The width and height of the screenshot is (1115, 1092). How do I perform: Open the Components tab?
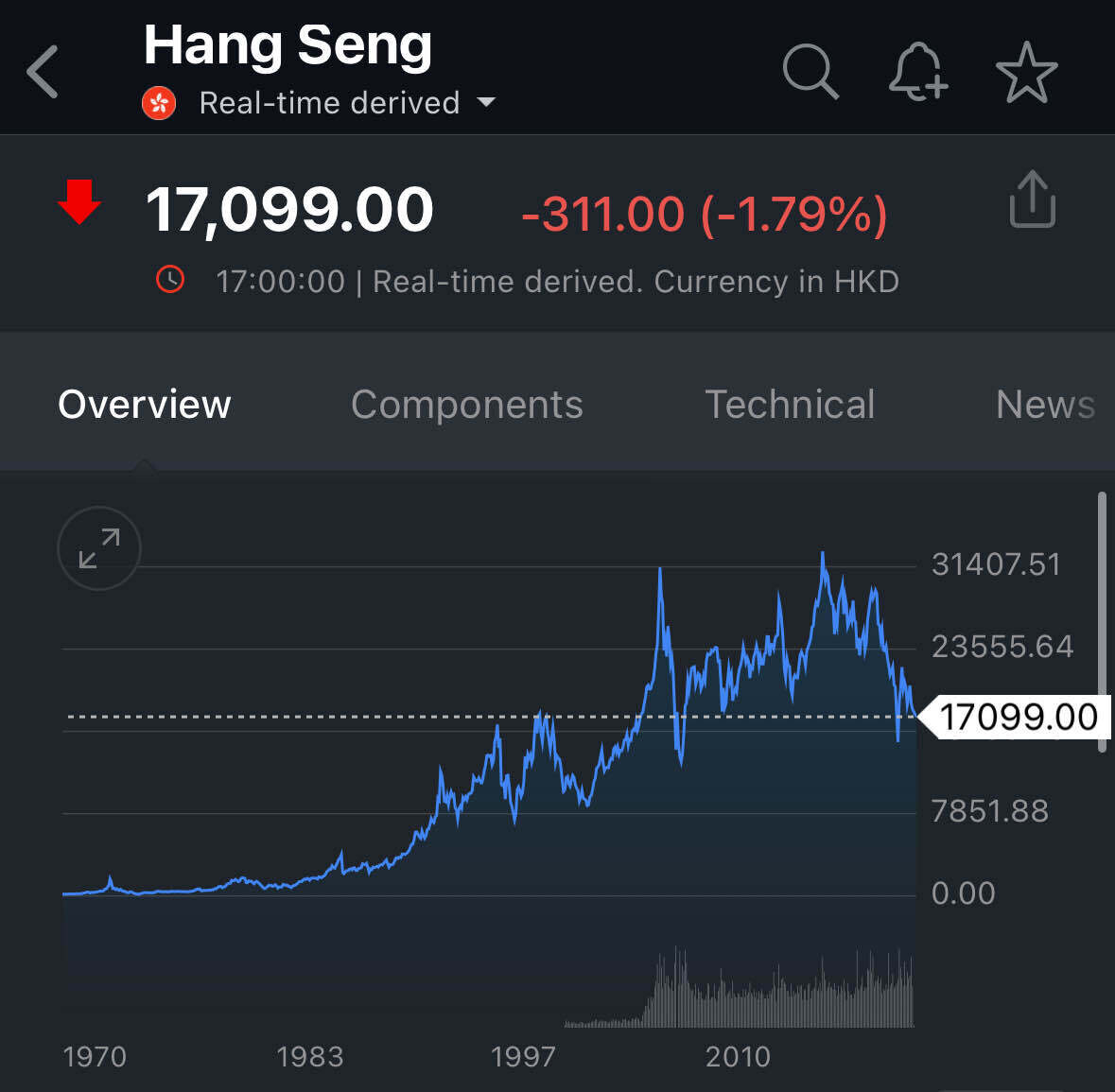click(x=467, y=405)
